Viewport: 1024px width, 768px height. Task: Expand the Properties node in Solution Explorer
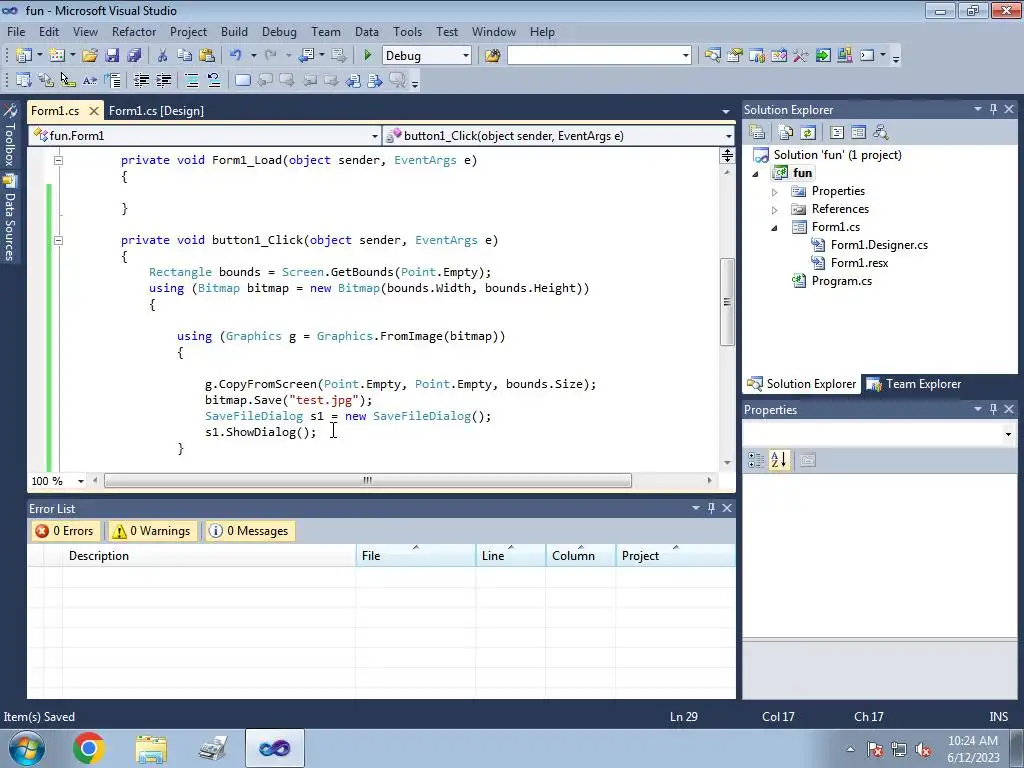pos(775,191)
